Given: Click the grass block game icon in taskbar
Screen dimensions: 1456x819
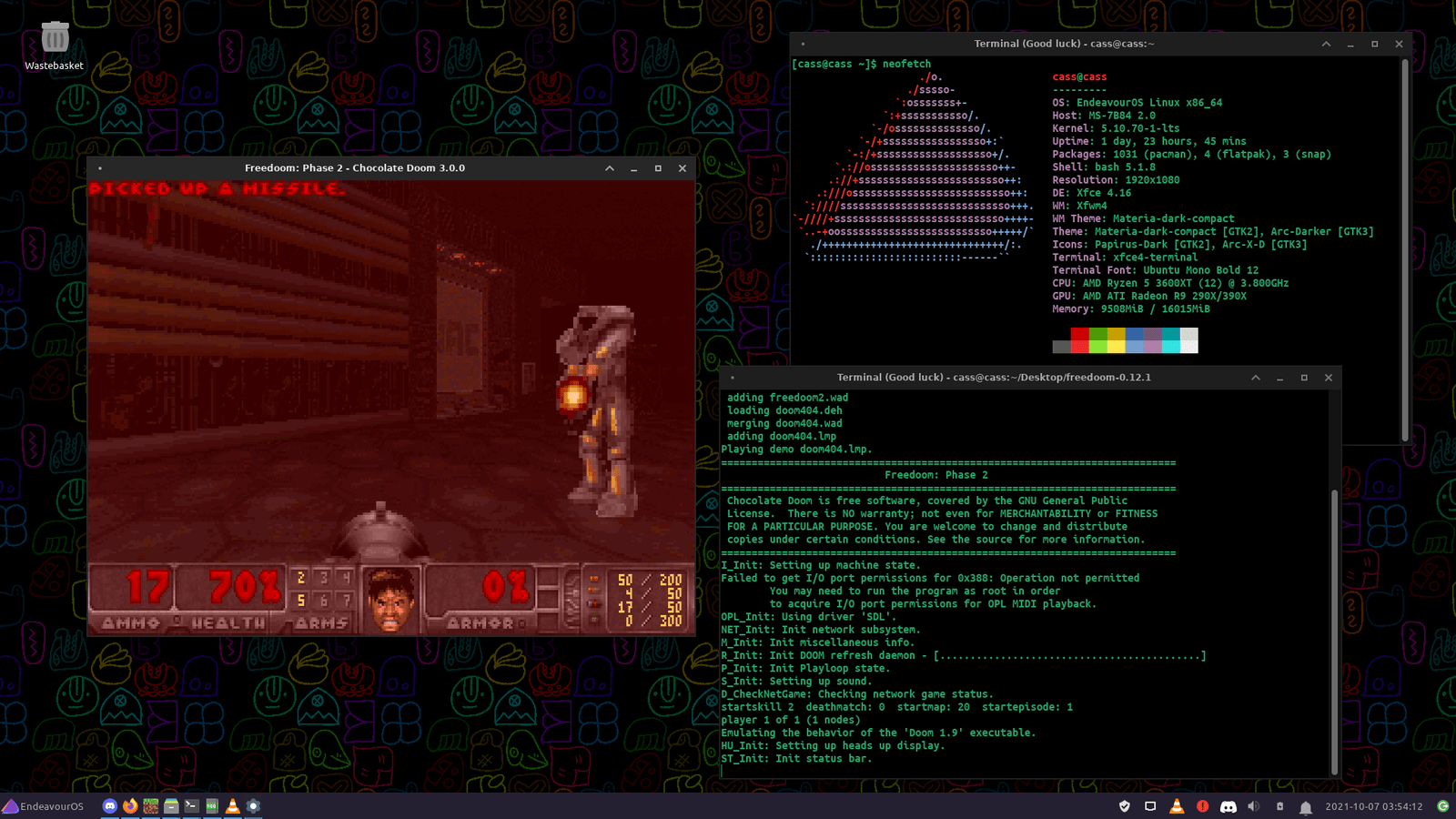Looking at the screenshot, I should point(151,806).
